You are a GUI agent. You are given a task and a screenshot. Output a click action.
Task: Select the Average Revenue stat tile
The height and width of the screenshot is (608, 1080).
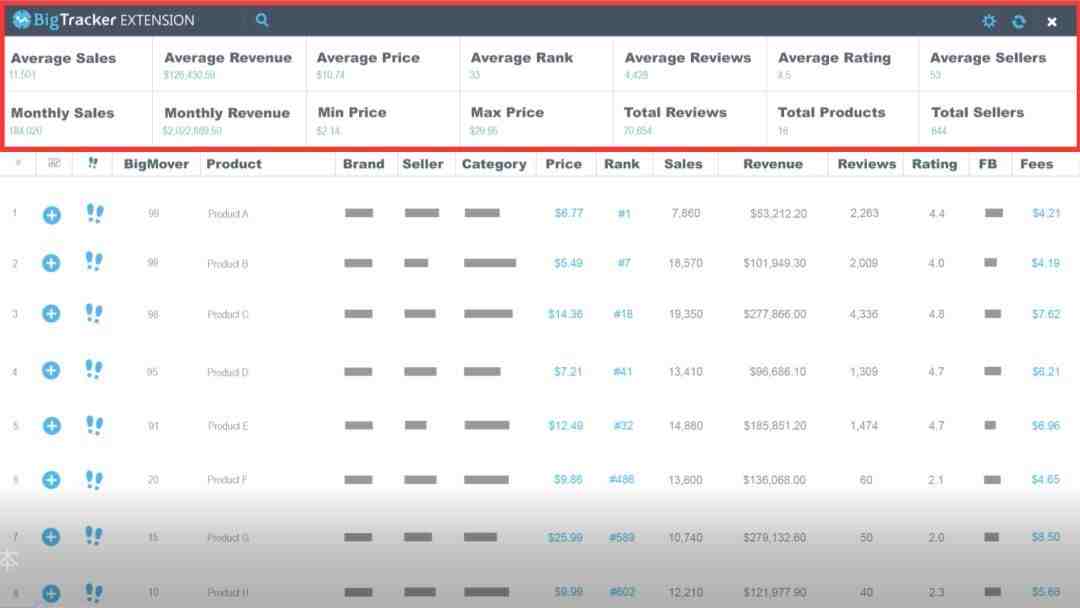[229, 64]
